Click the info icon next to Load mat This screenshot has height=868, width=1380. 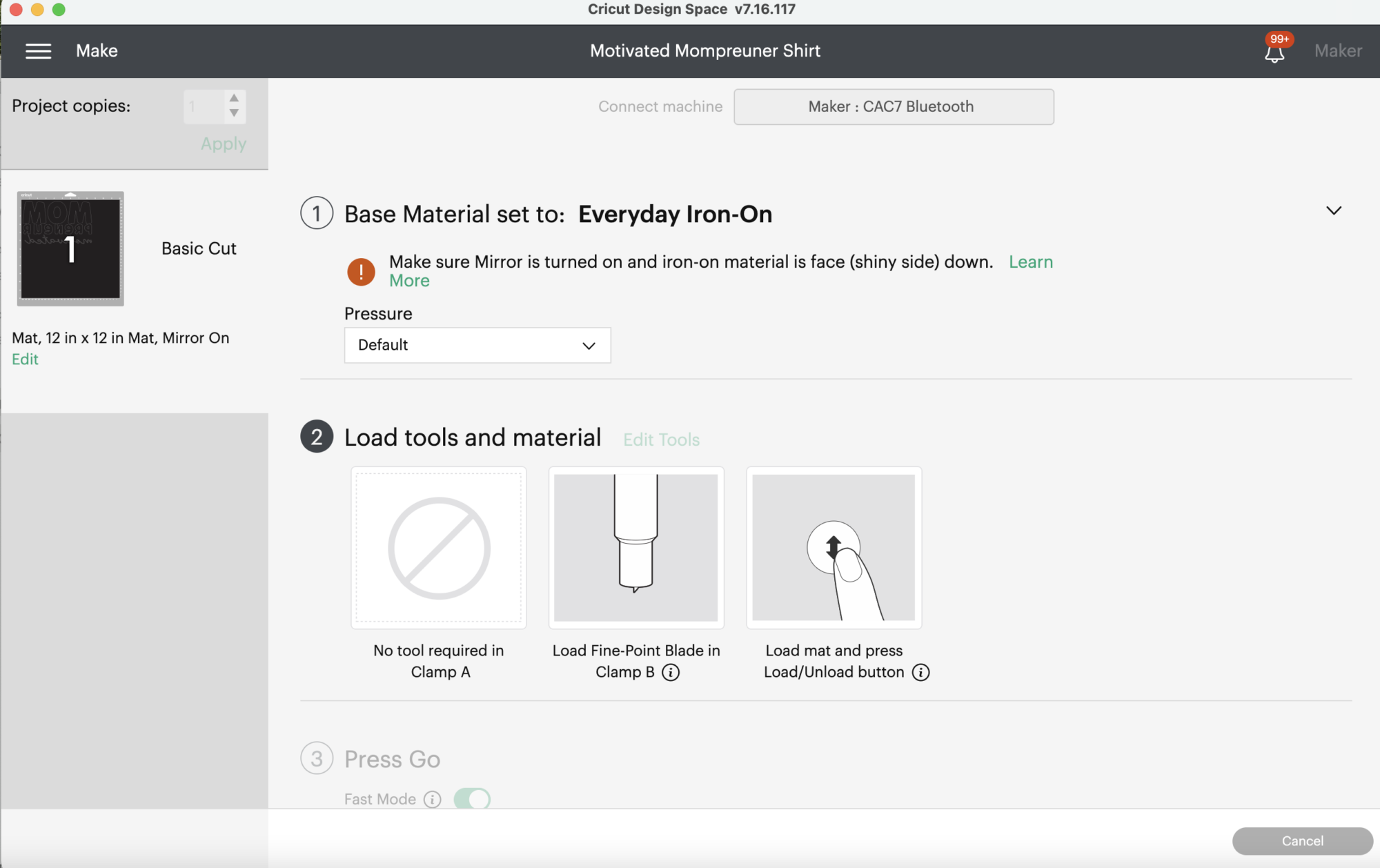coord(920,672)
